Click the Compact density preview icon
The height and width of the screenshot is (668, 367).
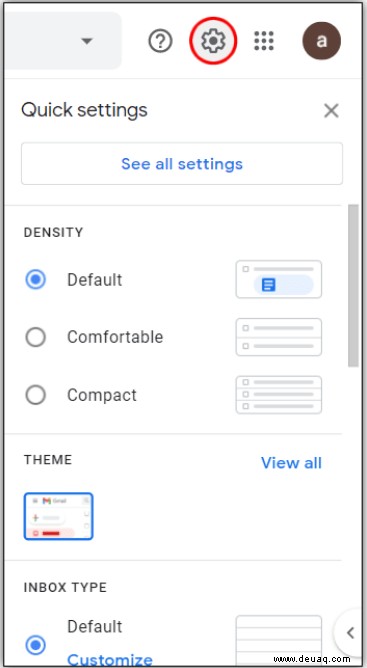click(x=279, y=395)
